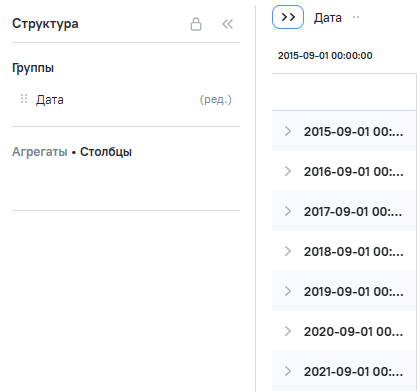The image size is (417, 392).
Task: Expand the 2019-09-01 row
Action: (288, 291)
